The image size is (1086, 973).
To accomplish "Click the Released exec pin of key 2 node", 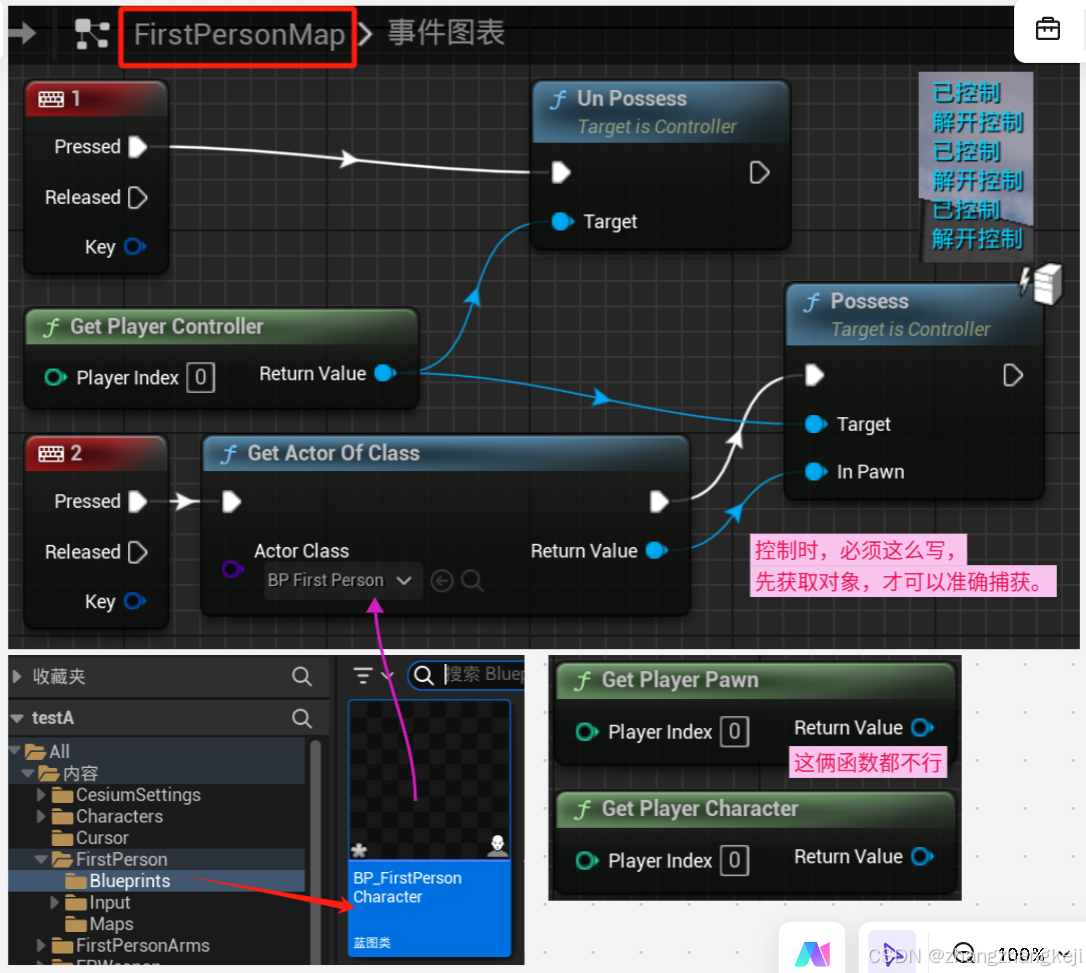I will (x=138, y=552).
